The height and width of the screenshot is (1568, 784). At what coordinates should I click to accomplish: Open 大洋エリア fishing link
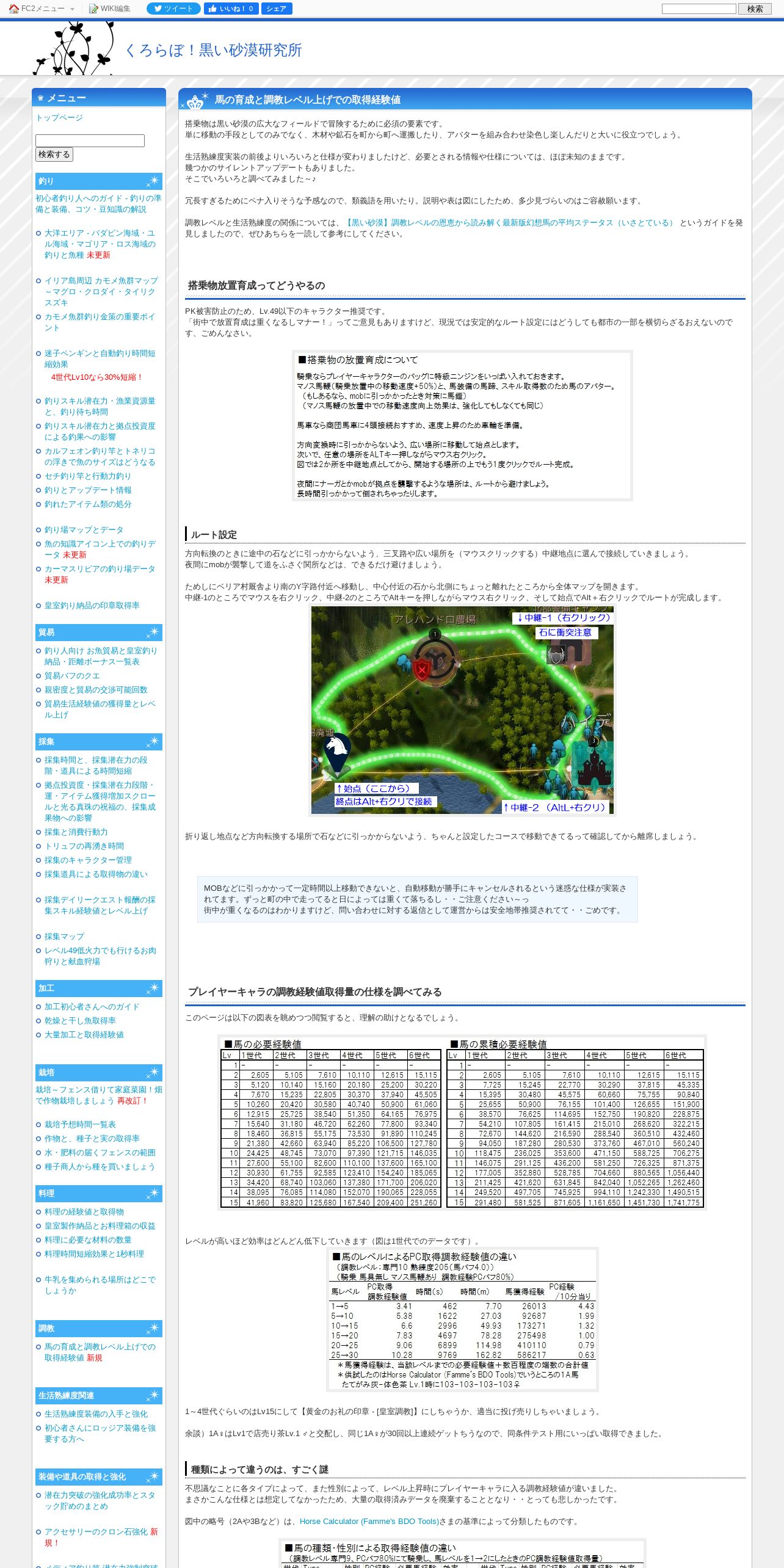[100, 244]
